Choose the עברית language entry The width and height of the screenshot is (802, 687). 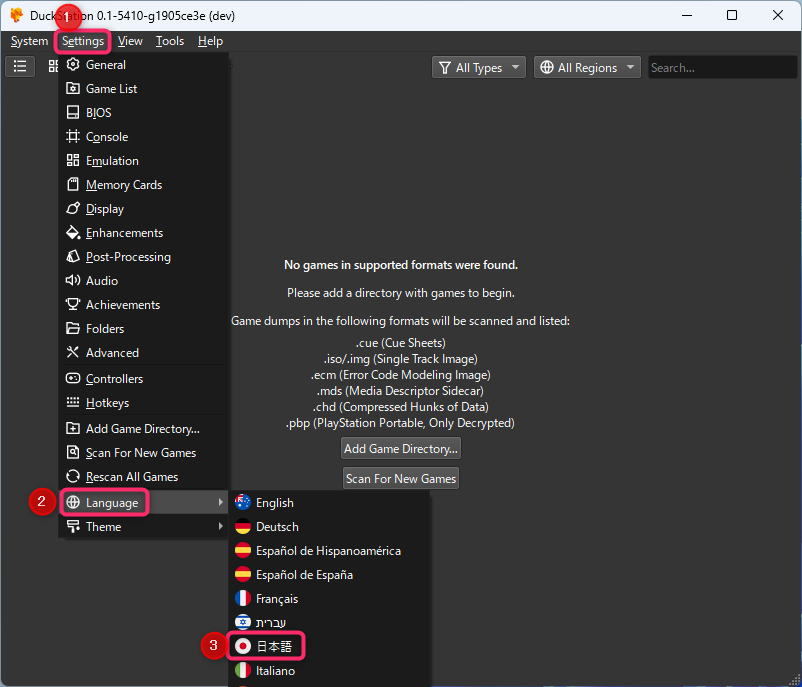coord(329,623)
